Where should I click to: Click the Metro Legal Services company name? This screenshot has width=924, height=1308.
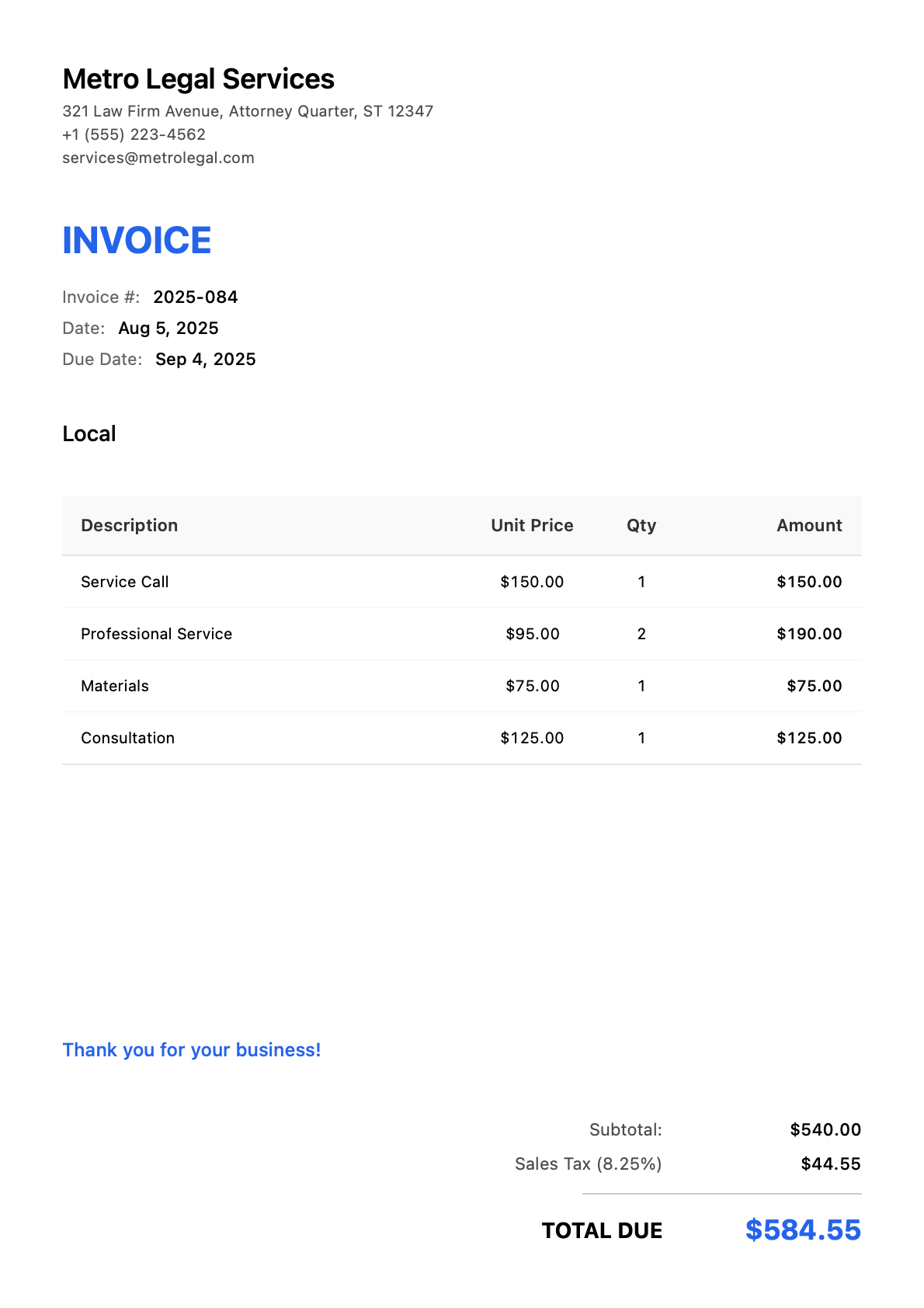coord(198,79)
